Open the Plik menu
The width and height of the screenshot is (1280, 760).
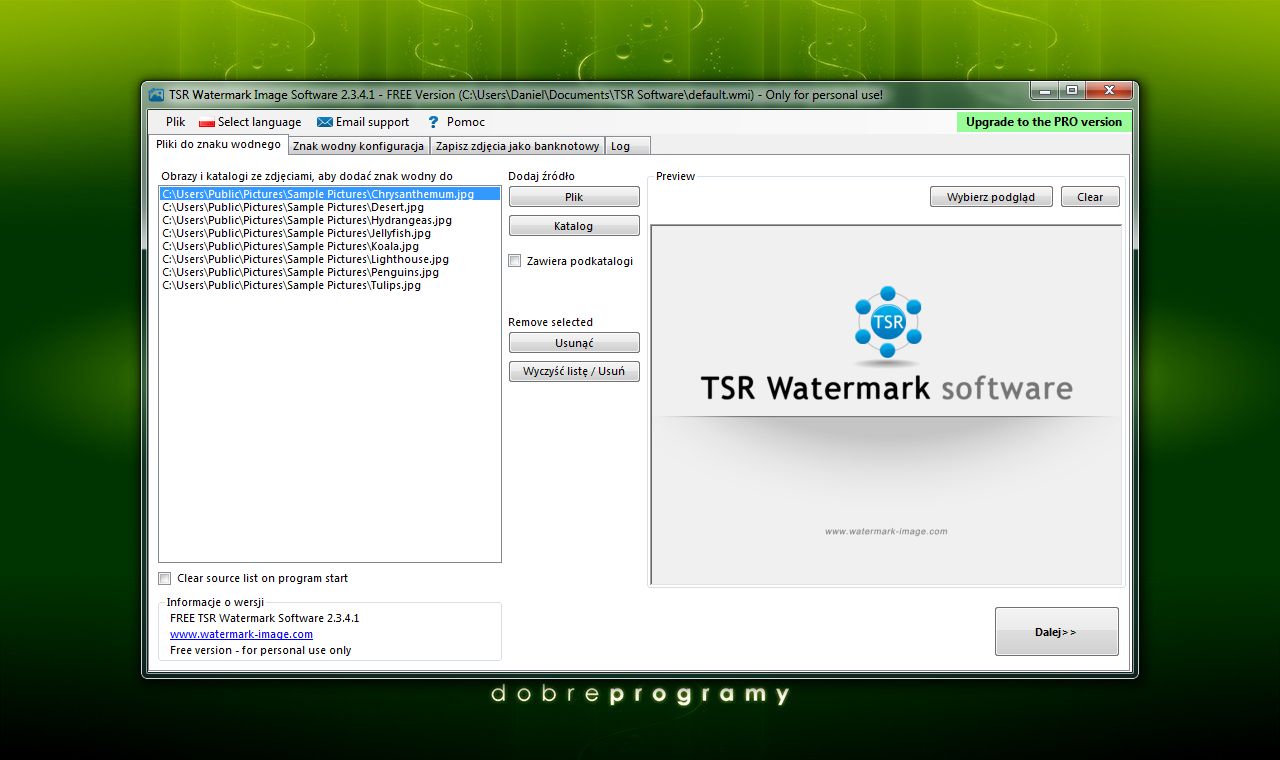[174, 121]
